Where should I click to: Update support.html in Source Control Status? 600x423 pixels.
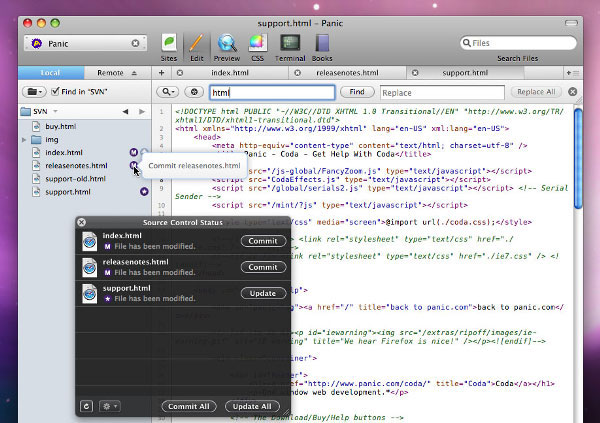263,293
